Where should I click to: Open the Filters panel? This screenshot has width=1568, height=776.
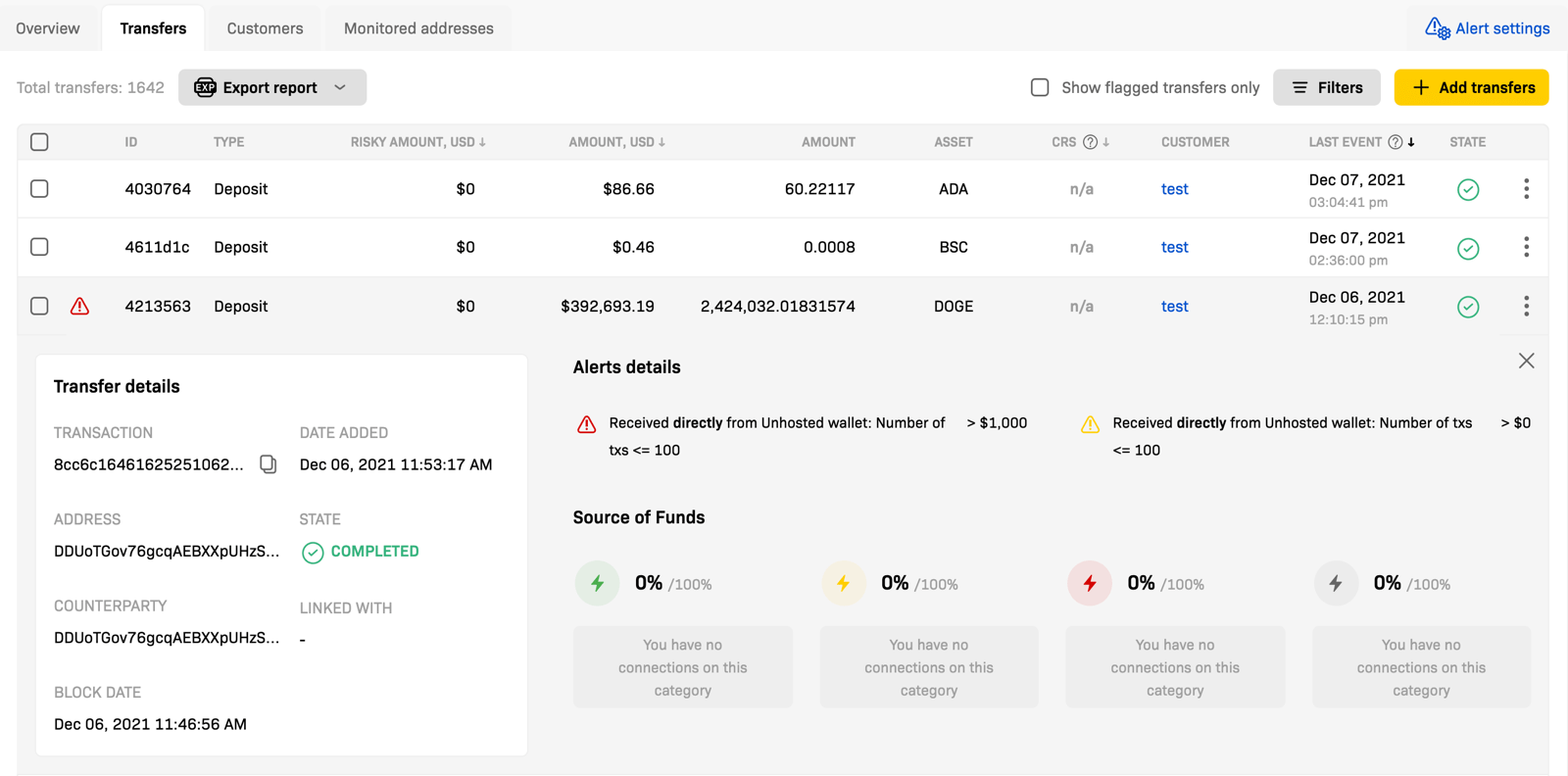[x=1327, y=87]
